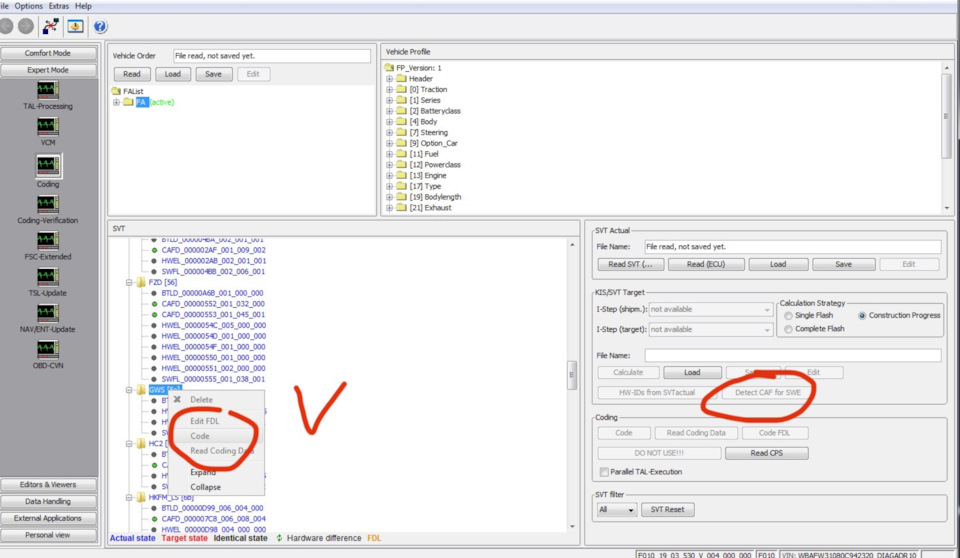This screenshot has width=960, height=558.
Task: Collapse the FZD [56] tree node
Action: point(129,282)
